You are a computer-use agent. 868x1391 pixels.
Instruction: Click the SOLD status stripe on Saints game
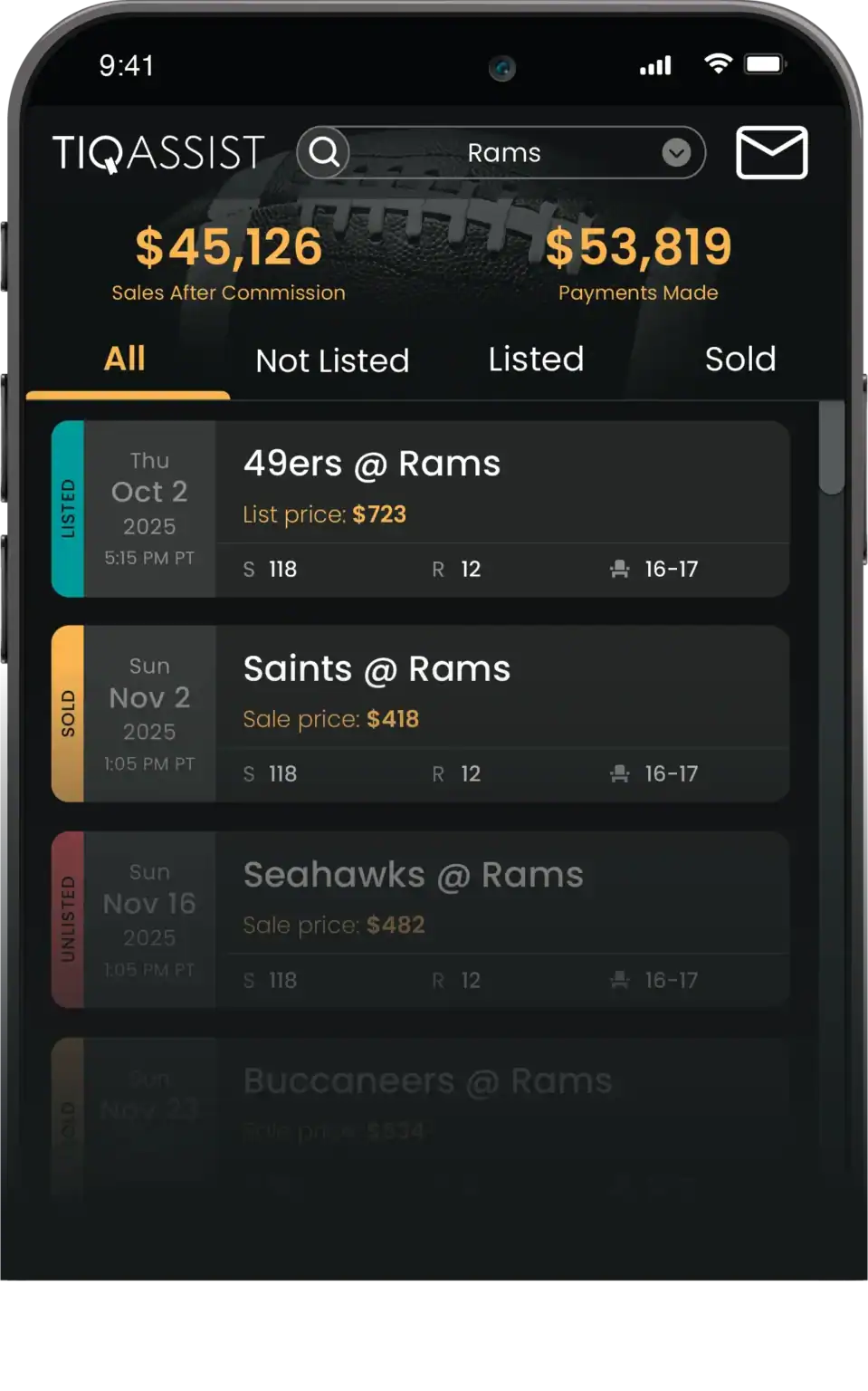68,714
